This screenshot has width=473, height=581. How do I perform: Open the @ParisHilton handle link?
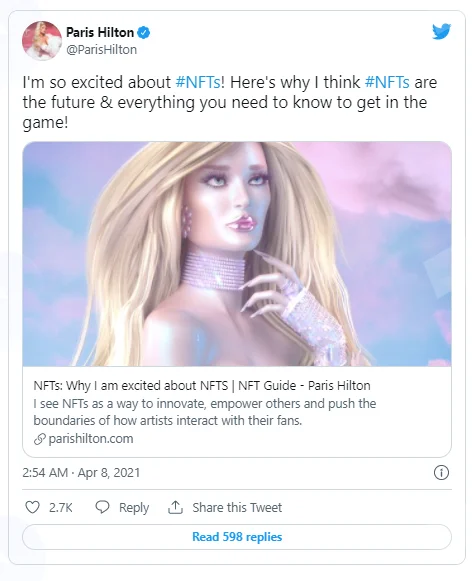point(101,50)
